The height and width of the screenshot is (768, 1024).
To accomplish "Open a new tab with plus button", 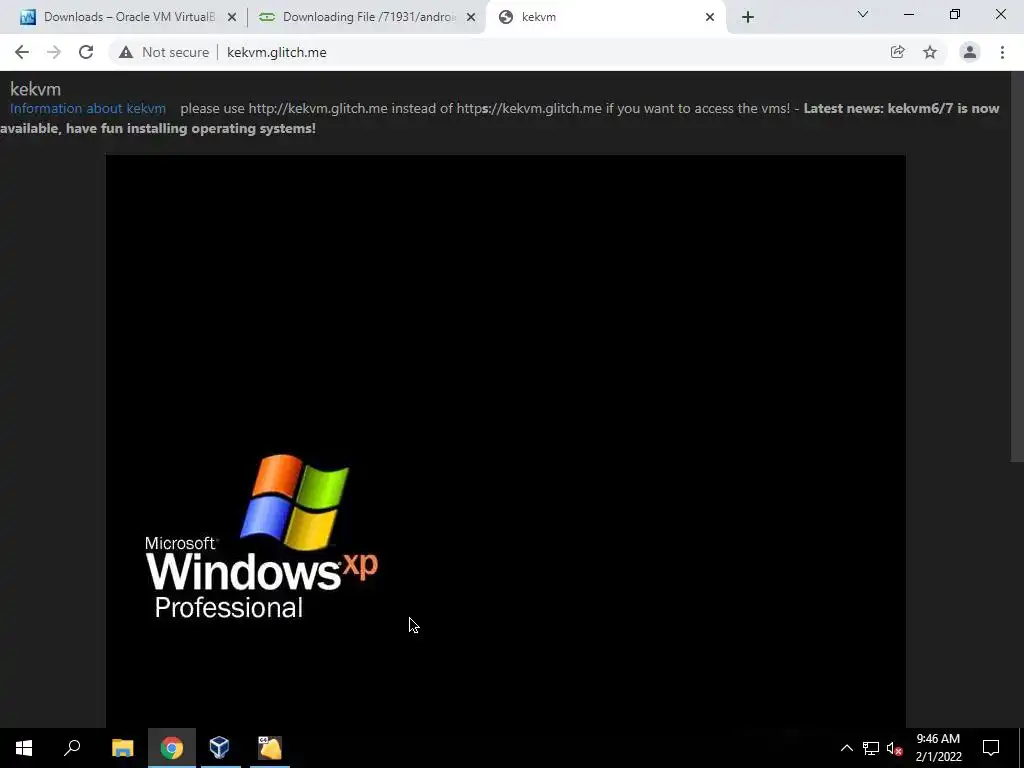I will pyautogui.click(x=748, y=17).
